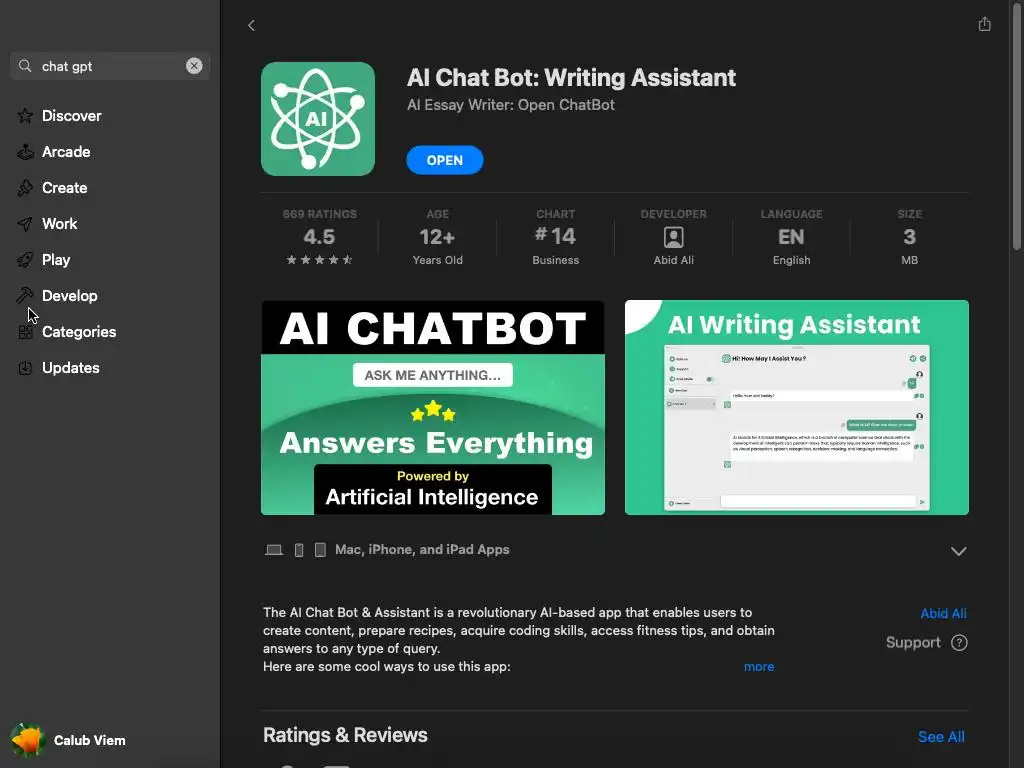This screenshot has height=768, width=1024.
Task: Open Calub Viem account name
Action: [x=89, y=741]
